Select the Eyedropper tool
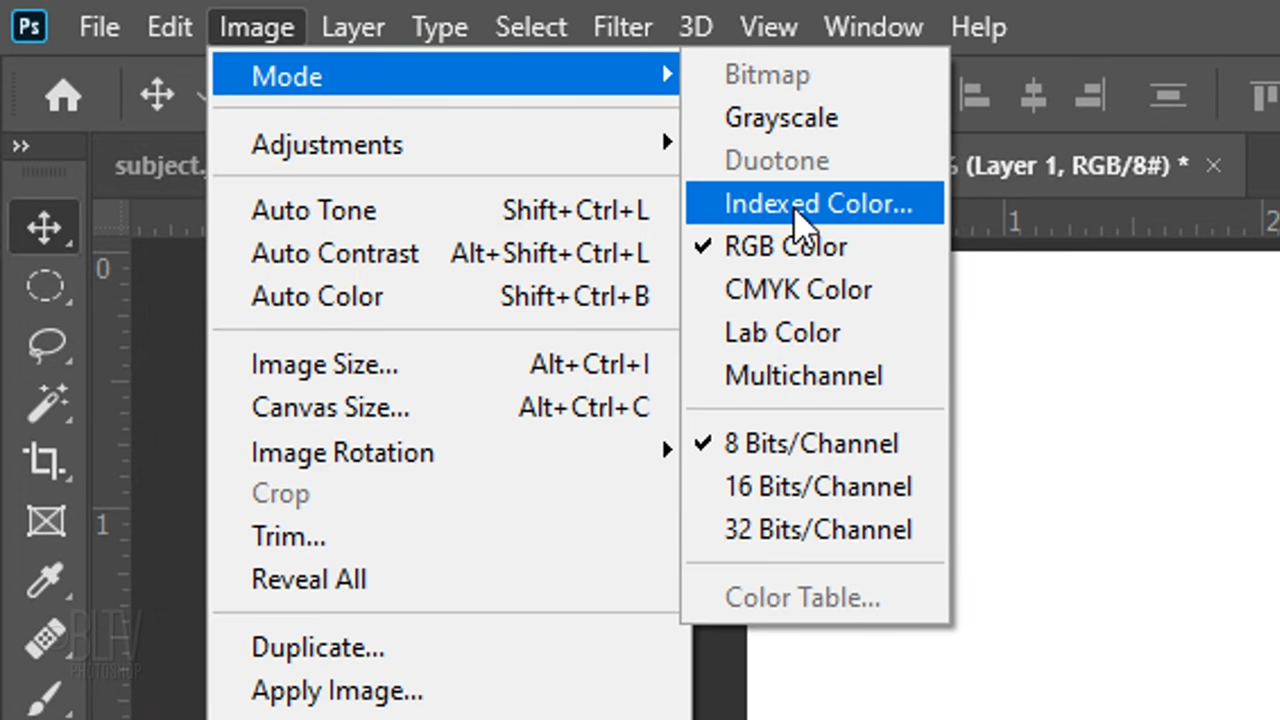 point(45,580)
